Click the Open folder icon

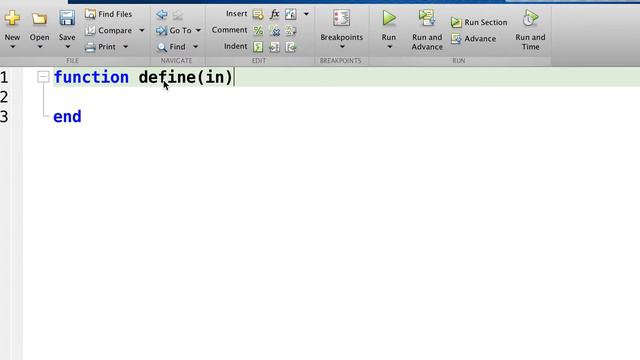tap(40, 18)
